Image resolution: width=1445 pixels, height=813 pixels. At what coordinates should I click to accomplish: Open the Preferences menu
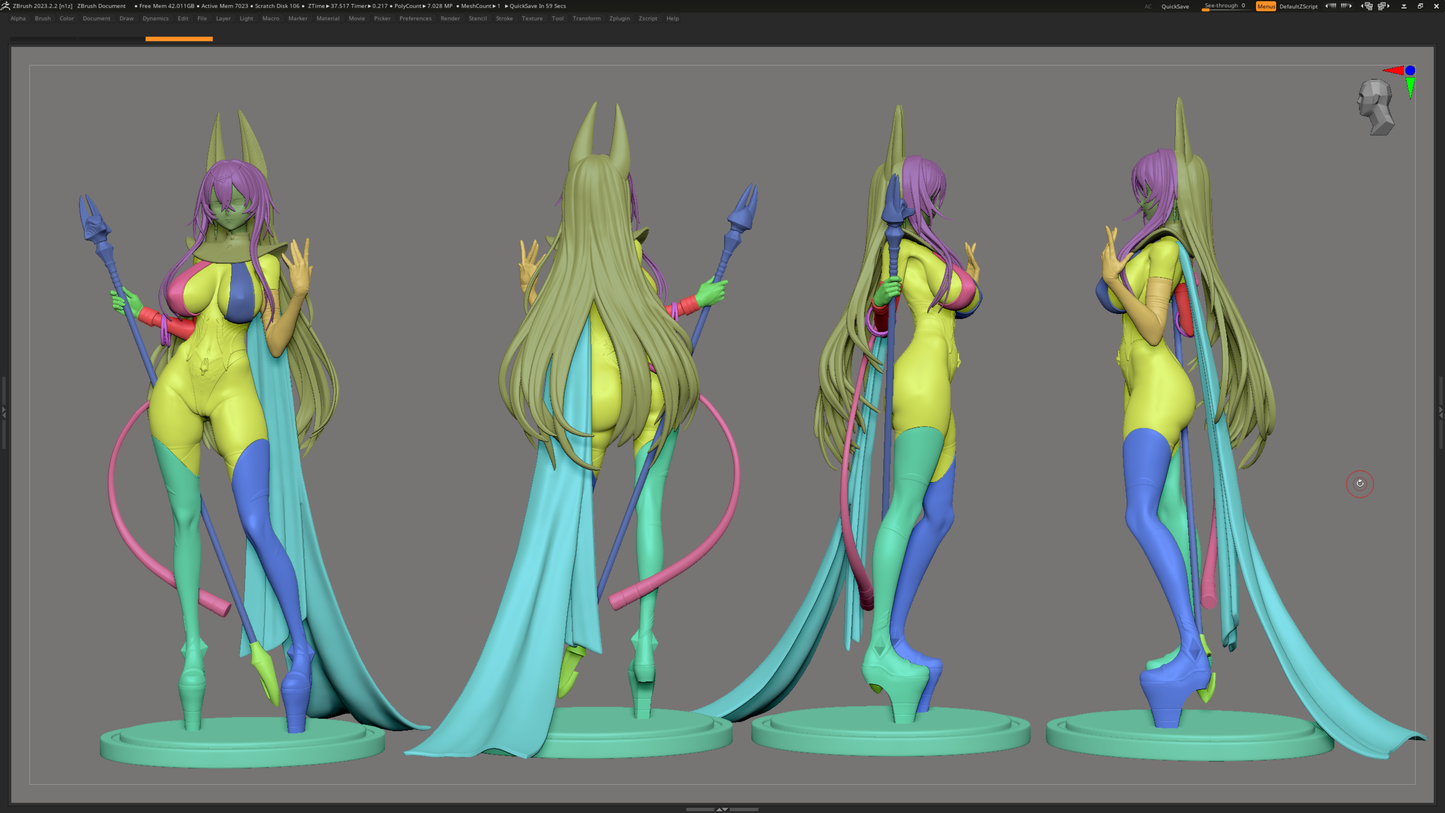[x=415, y=18]
